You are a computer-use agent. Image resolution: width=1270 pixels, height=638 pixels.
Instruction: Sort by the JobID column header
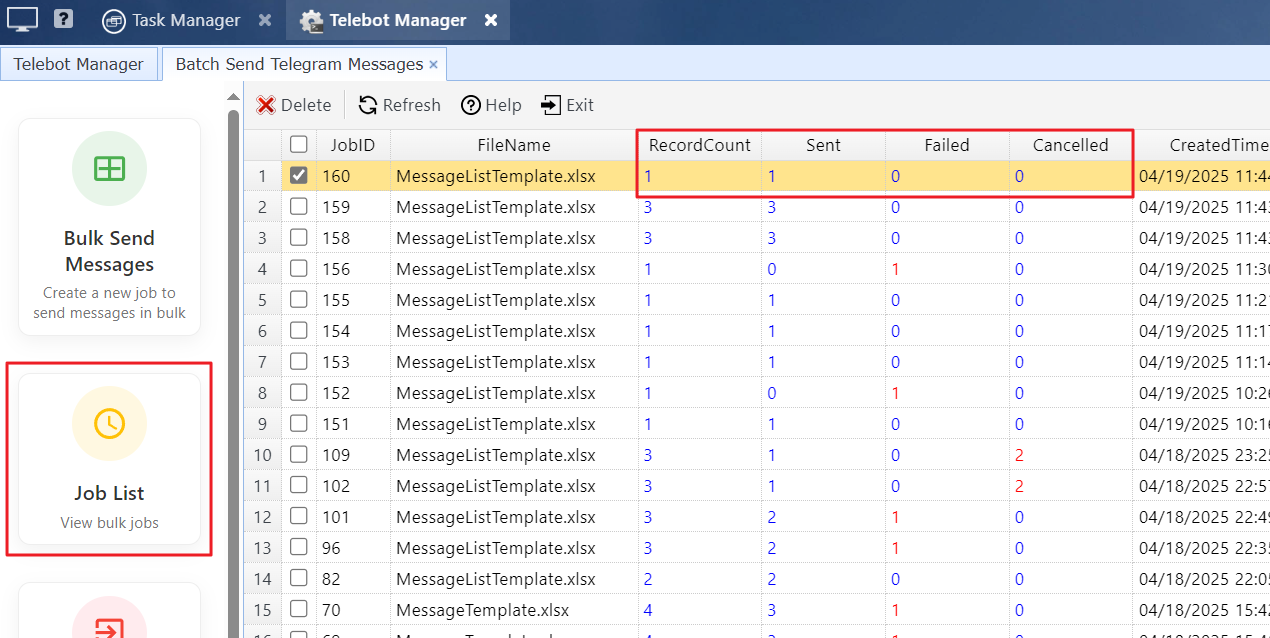coord(353,145)
